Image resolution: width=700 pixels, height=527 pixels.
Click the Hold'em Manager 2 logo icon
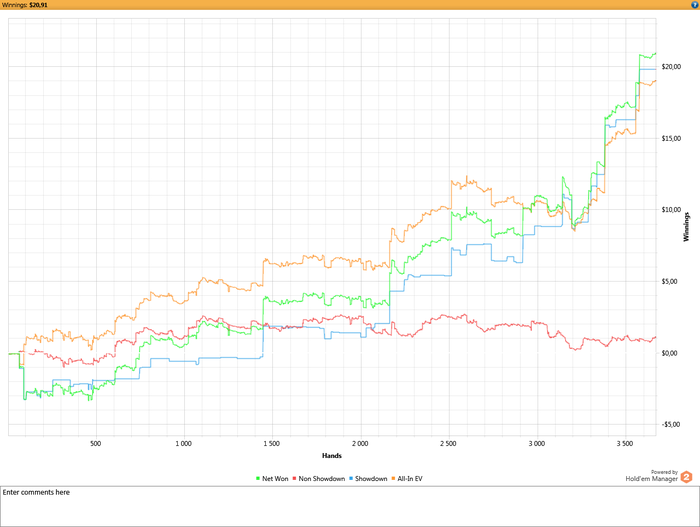coord(686,477)
